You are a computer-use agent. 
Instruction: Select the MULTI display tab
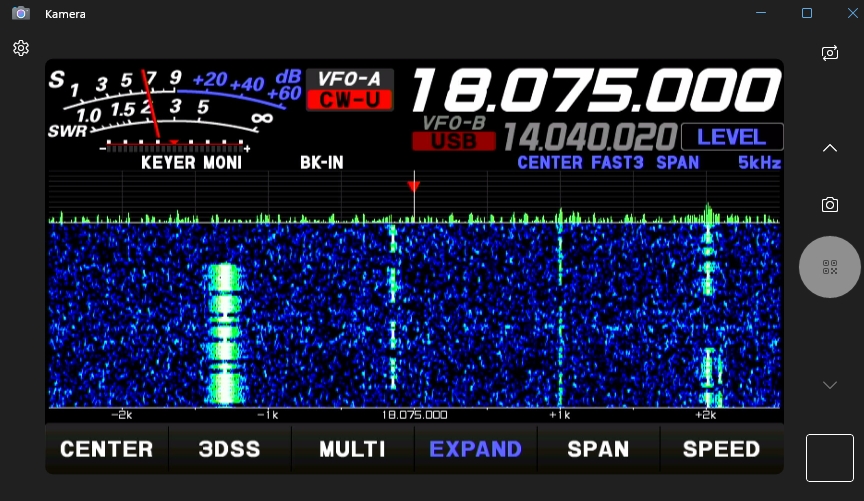pyautogui.click(x=352, y=449)
